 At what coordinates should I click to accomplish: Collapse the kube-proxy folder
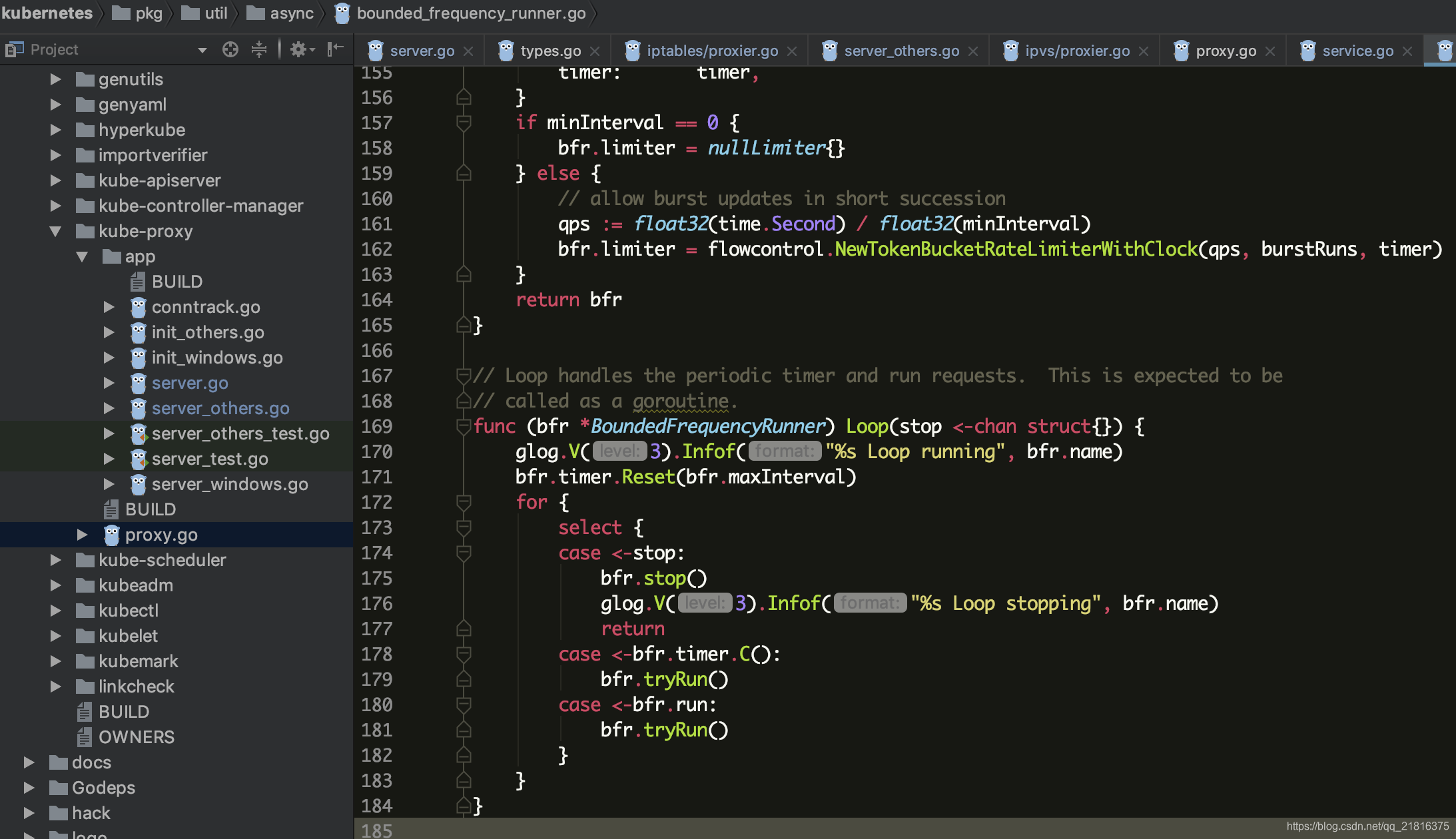tap(56, 231)
